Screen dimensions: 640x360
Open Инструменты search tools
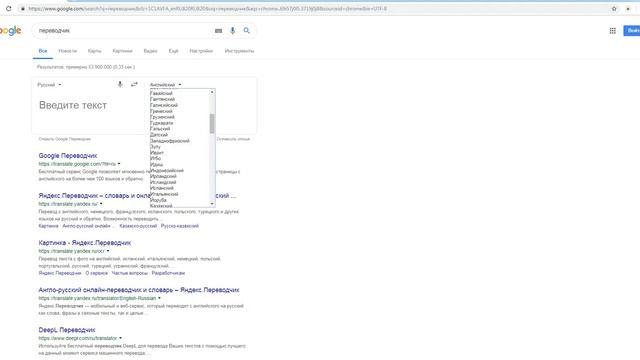[239, 51]
